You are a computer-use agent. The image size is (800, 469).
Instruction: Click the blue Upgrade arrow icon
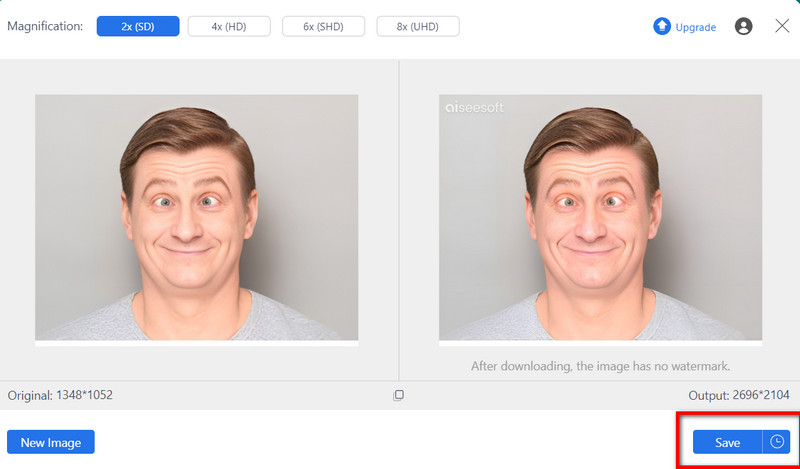click(x=661, y=27)
